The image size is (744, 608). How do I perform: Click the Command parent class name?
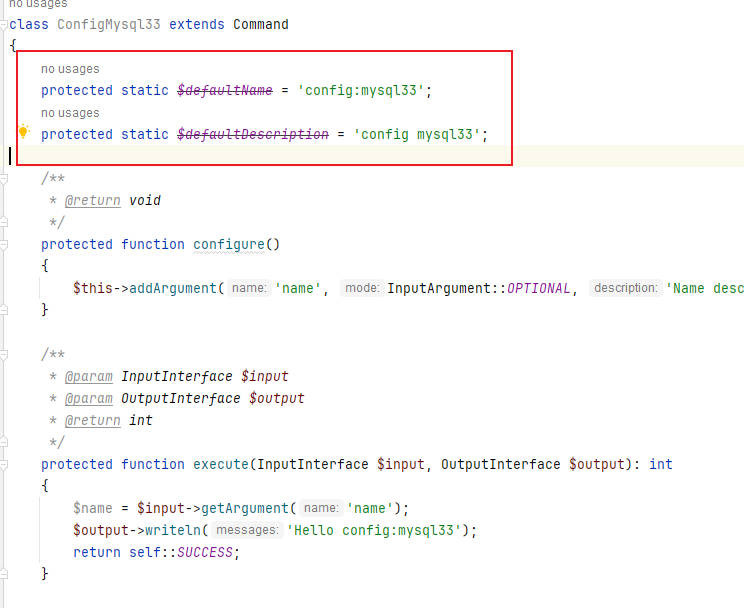tap(260, 24)
